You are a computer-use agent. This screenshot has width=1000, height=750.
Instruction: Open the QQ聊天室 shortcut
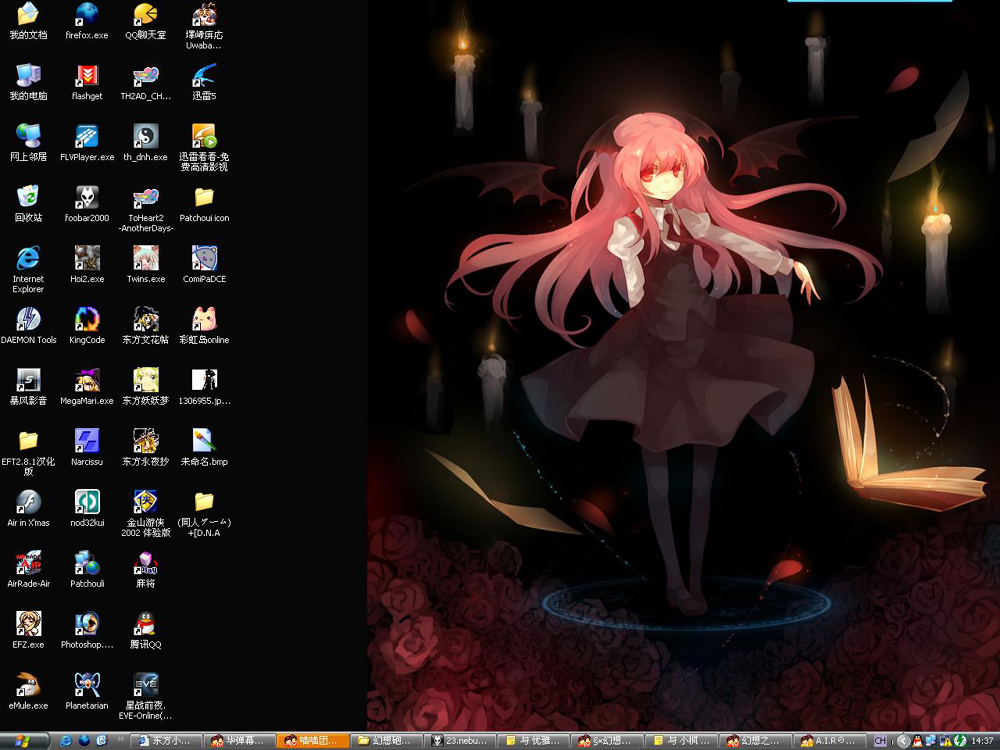tap(145, 21)
